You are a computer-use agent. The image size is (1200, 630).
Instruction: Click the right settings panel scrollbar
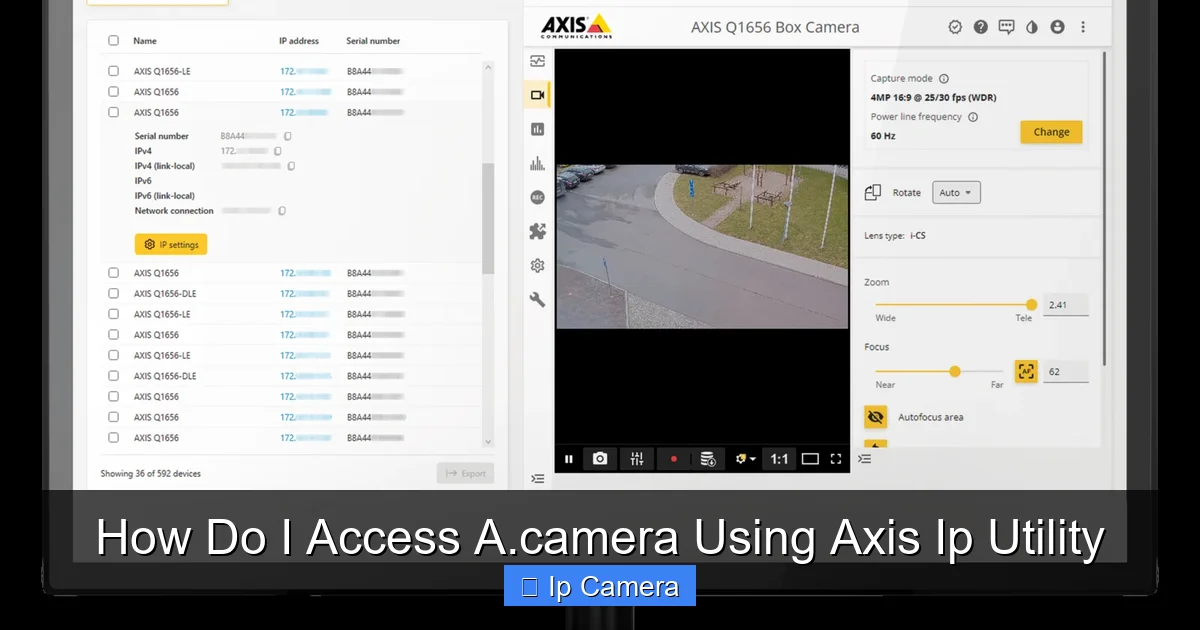point(1104,210)
